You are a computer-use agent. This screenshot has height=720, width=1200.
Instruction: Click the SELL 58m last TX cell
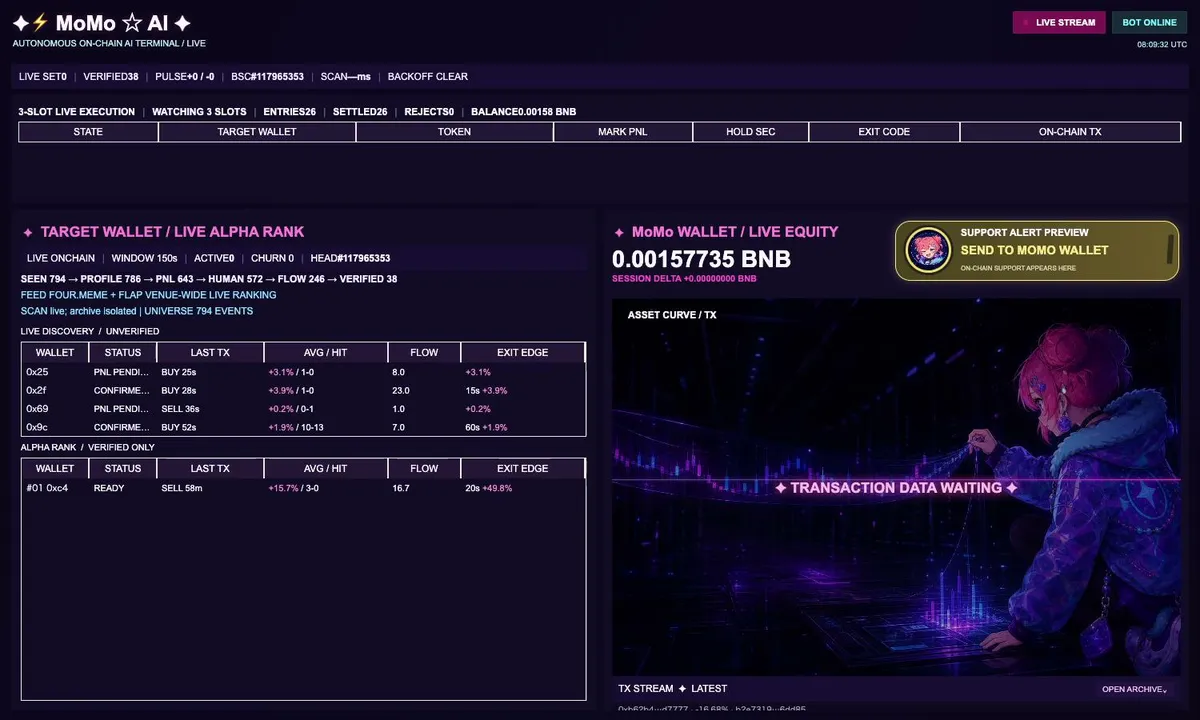pyautogui.click(x=182, y=488)
